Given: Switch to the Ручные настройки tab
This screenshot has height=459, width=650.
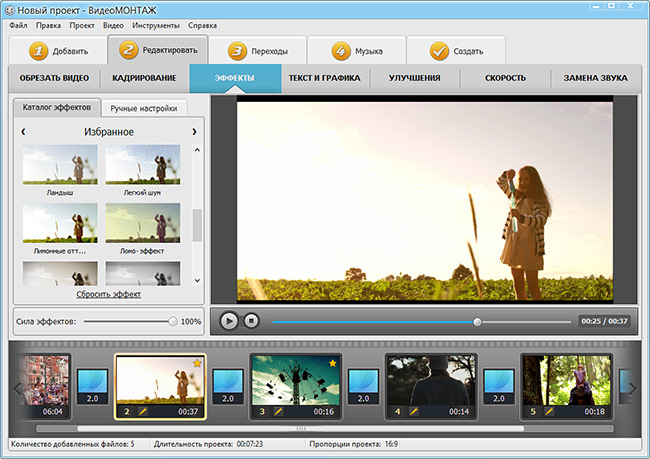Looking at the screenshot, I should (x=144, y=107).
